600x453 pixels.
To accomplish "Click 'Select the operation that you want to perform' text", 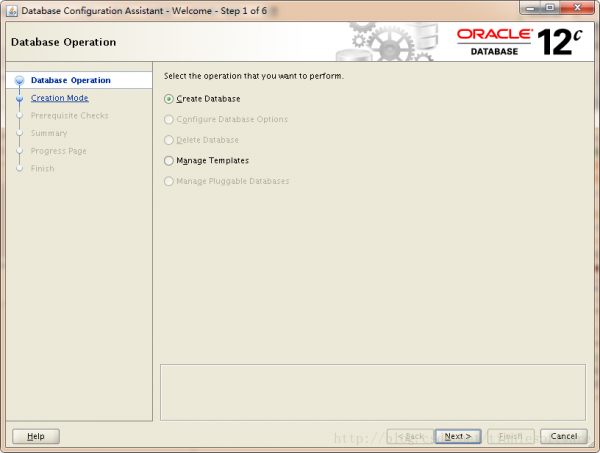I will 254,76.
